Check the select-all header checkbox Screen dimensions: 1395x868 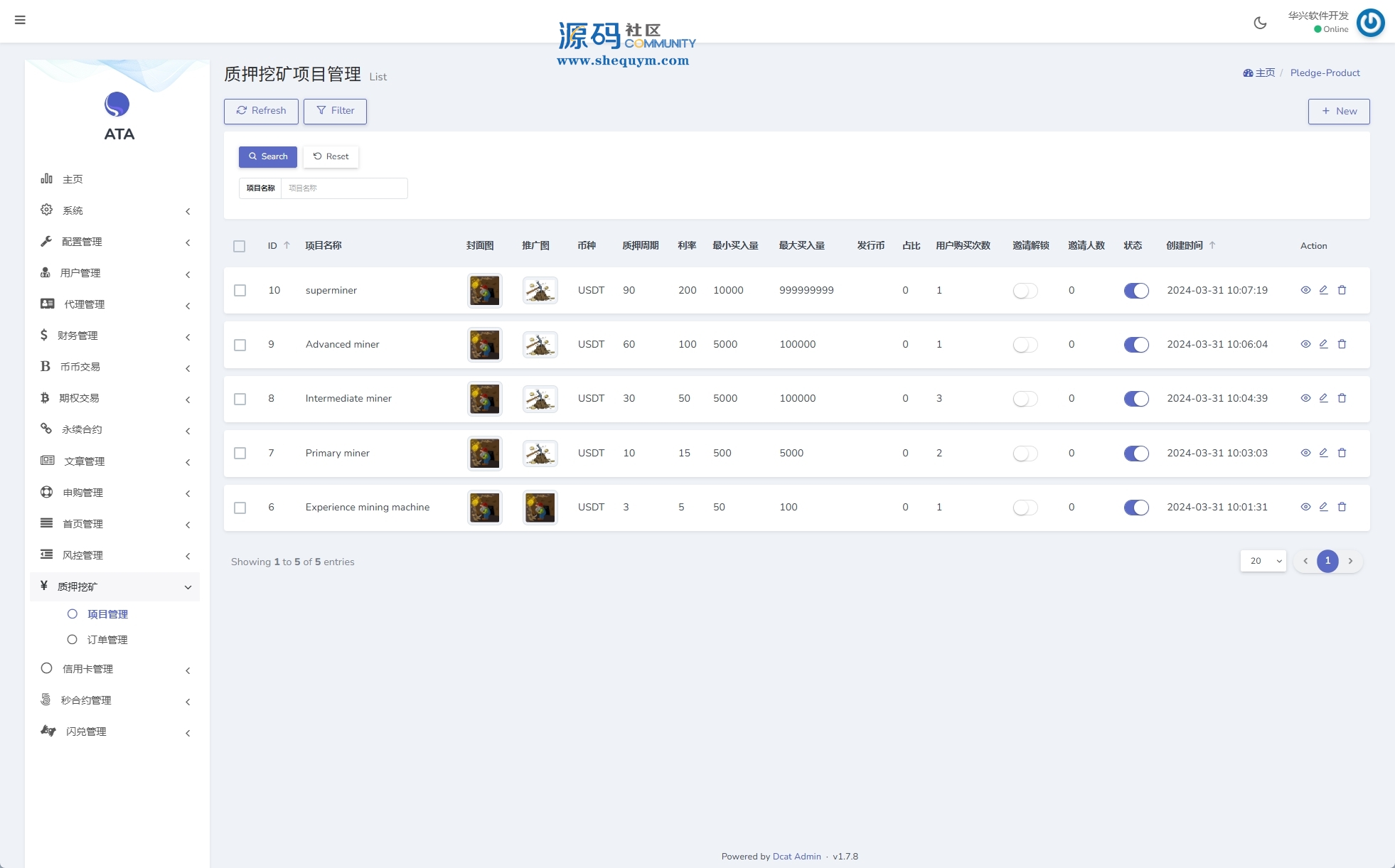(x=239, y=246)
